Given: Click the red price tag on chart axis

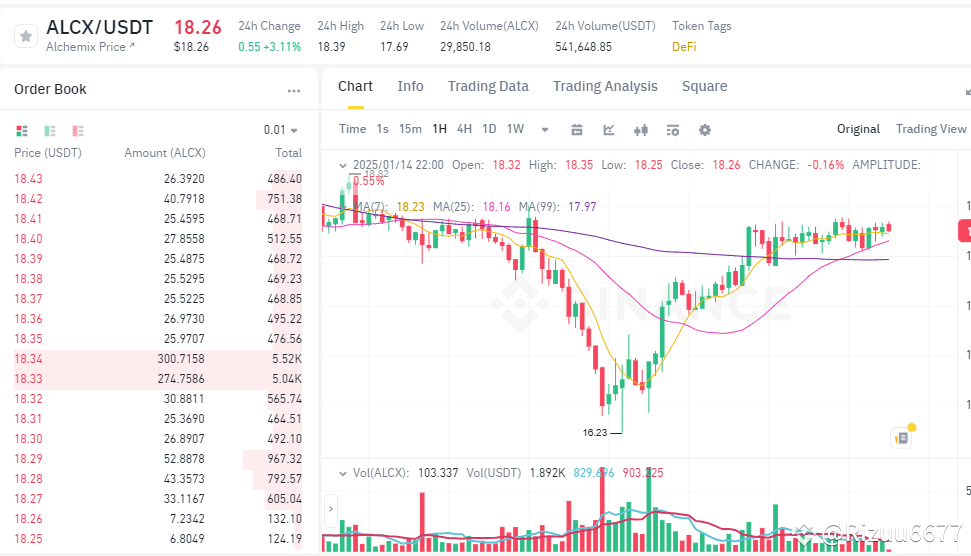Looking at the screenshot, I should coord(964,230).
